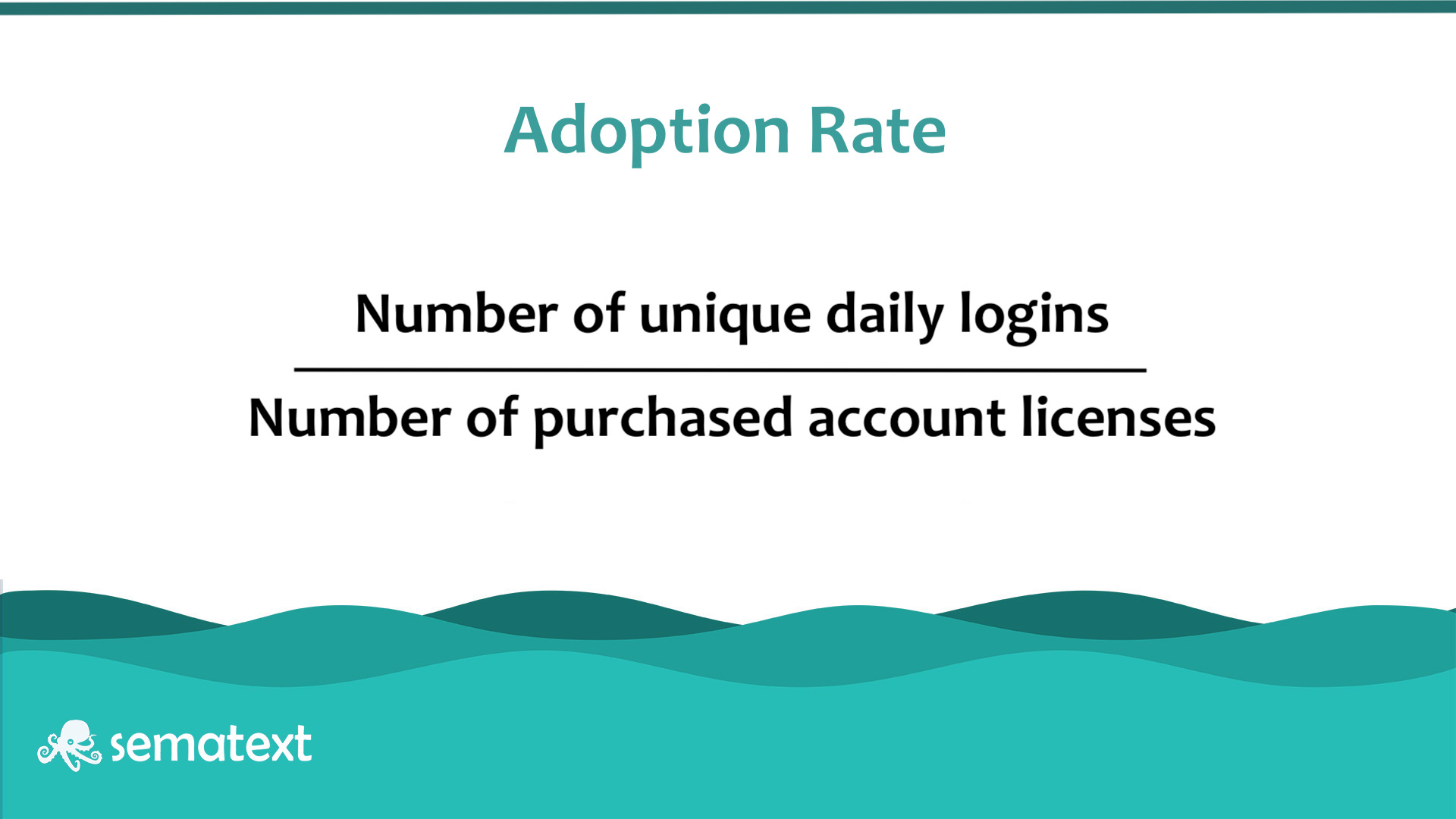
Task: Click the teal wave decoration at bottom
Action: (728, 700)
